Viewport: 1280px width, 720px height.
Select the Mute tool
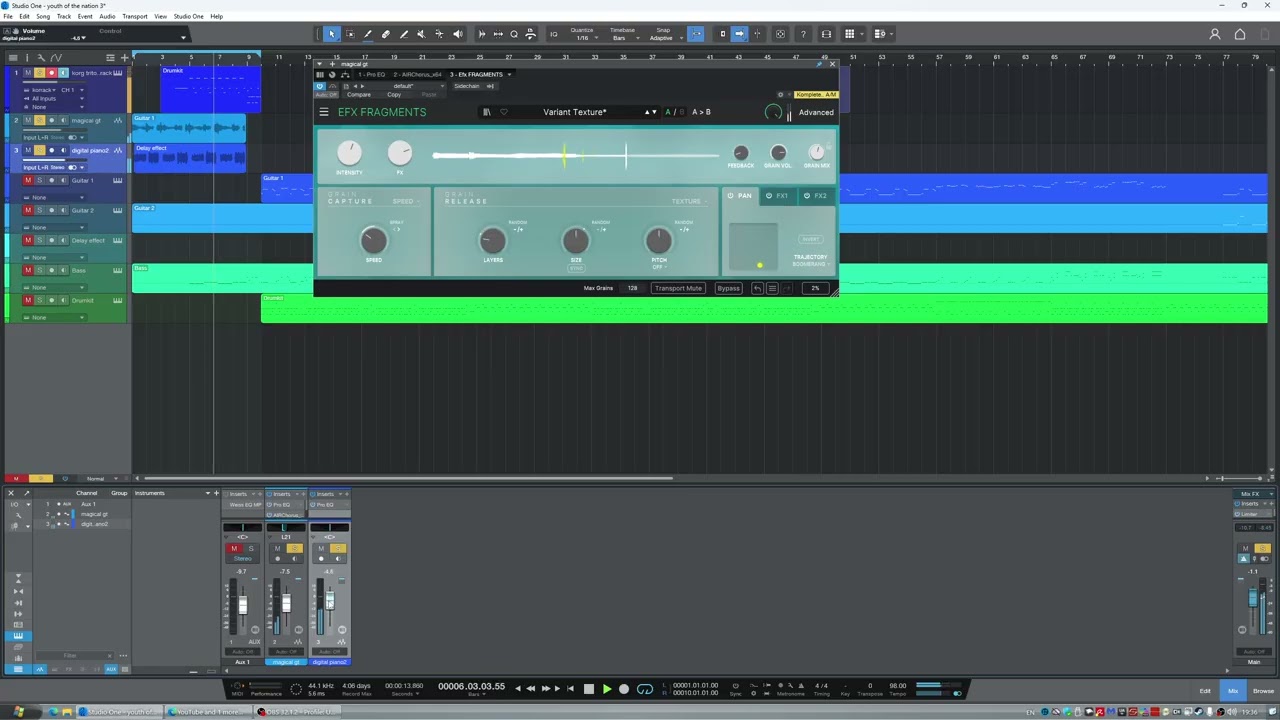[421, 34]
